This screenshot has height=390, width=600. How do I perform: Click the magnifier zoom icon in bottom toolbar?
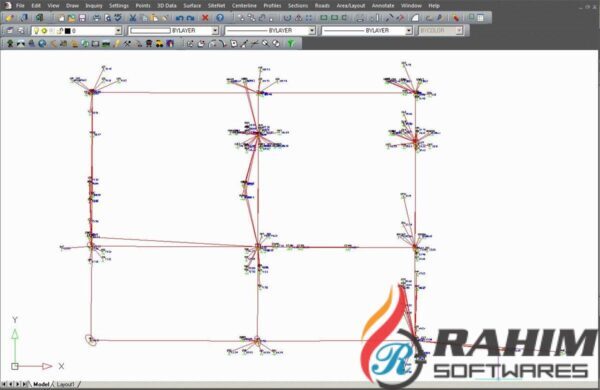point(265,44)
